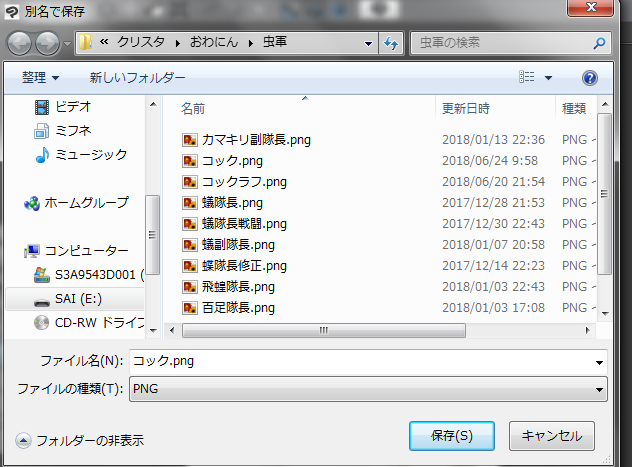Click the コンピューター monitor icon
The width and height of the screenshot is (632, 467).
(32, 251)
